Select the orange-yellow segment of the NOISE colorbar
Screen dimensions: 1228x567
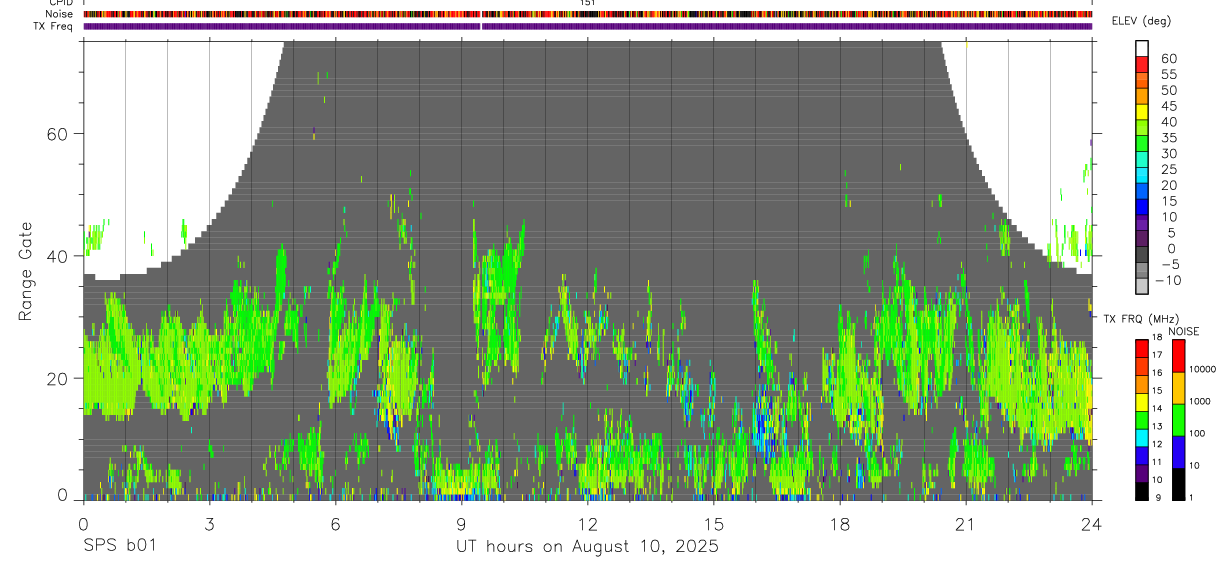pos(1178,388)
